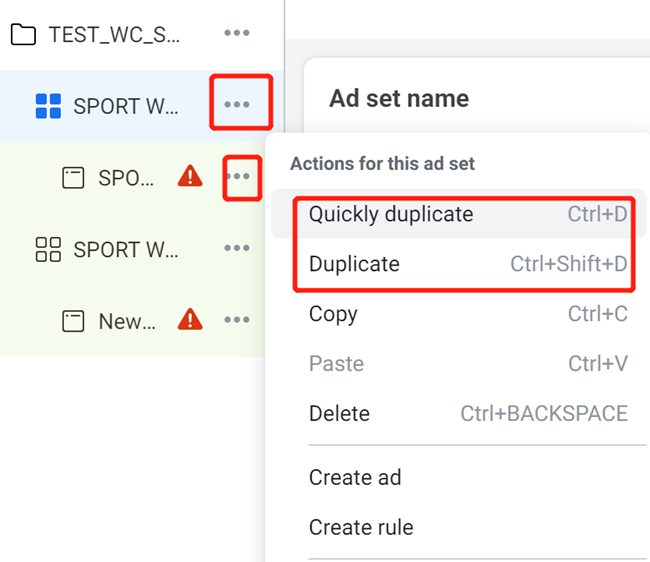
Task: Open three-dot menu on the lower SPORT W ad set
Action: click(237, 248)
